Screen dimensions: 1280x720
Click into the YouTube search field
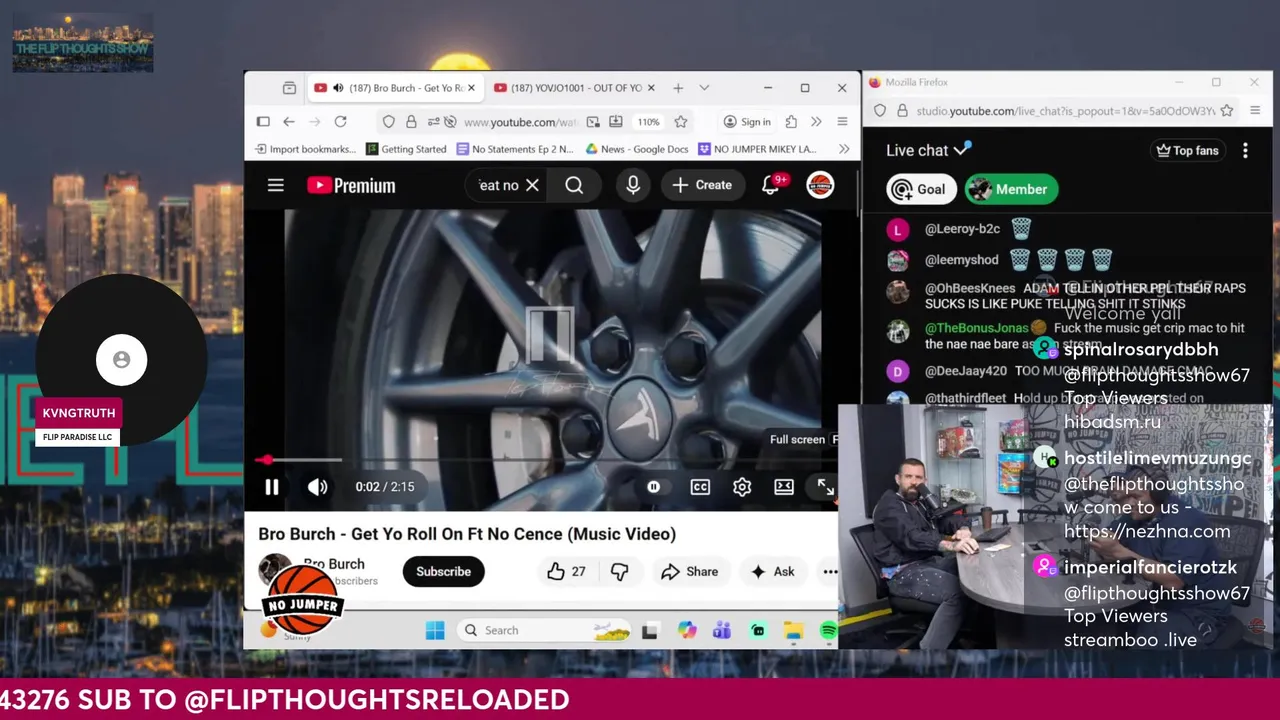pos(498,185)
